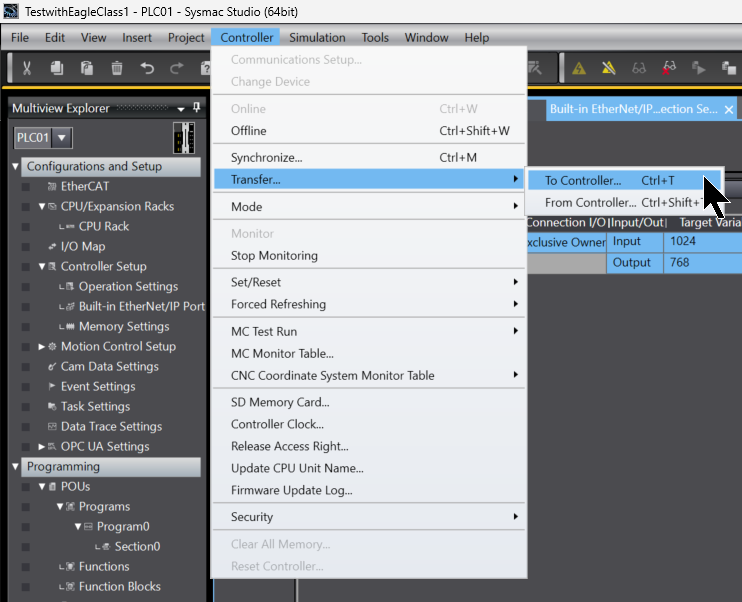Open the PLC01 controller dropdown
742x602 pixels.
[62, 138]
